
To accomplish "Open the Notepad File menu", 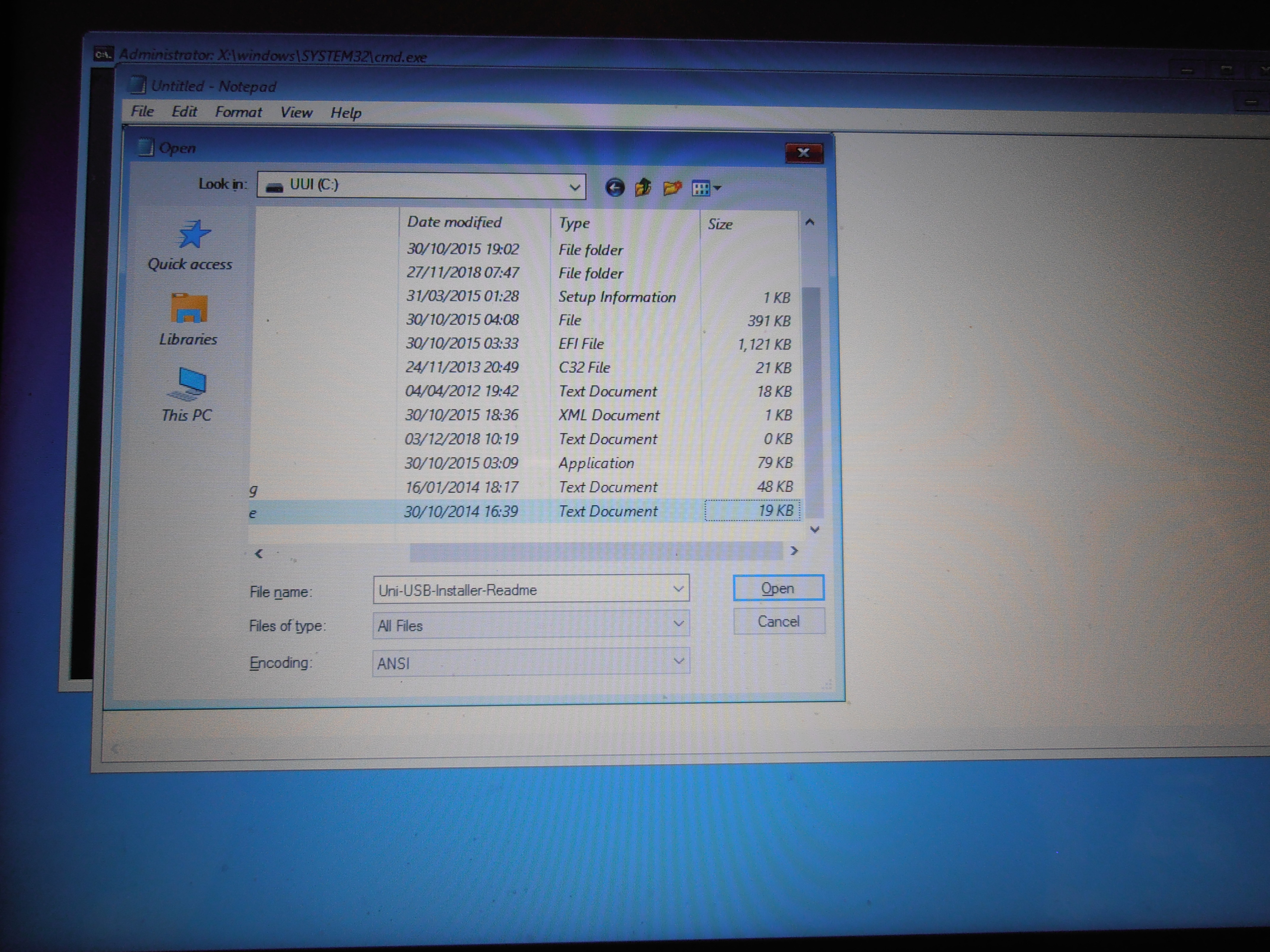I will pos(142,111).
